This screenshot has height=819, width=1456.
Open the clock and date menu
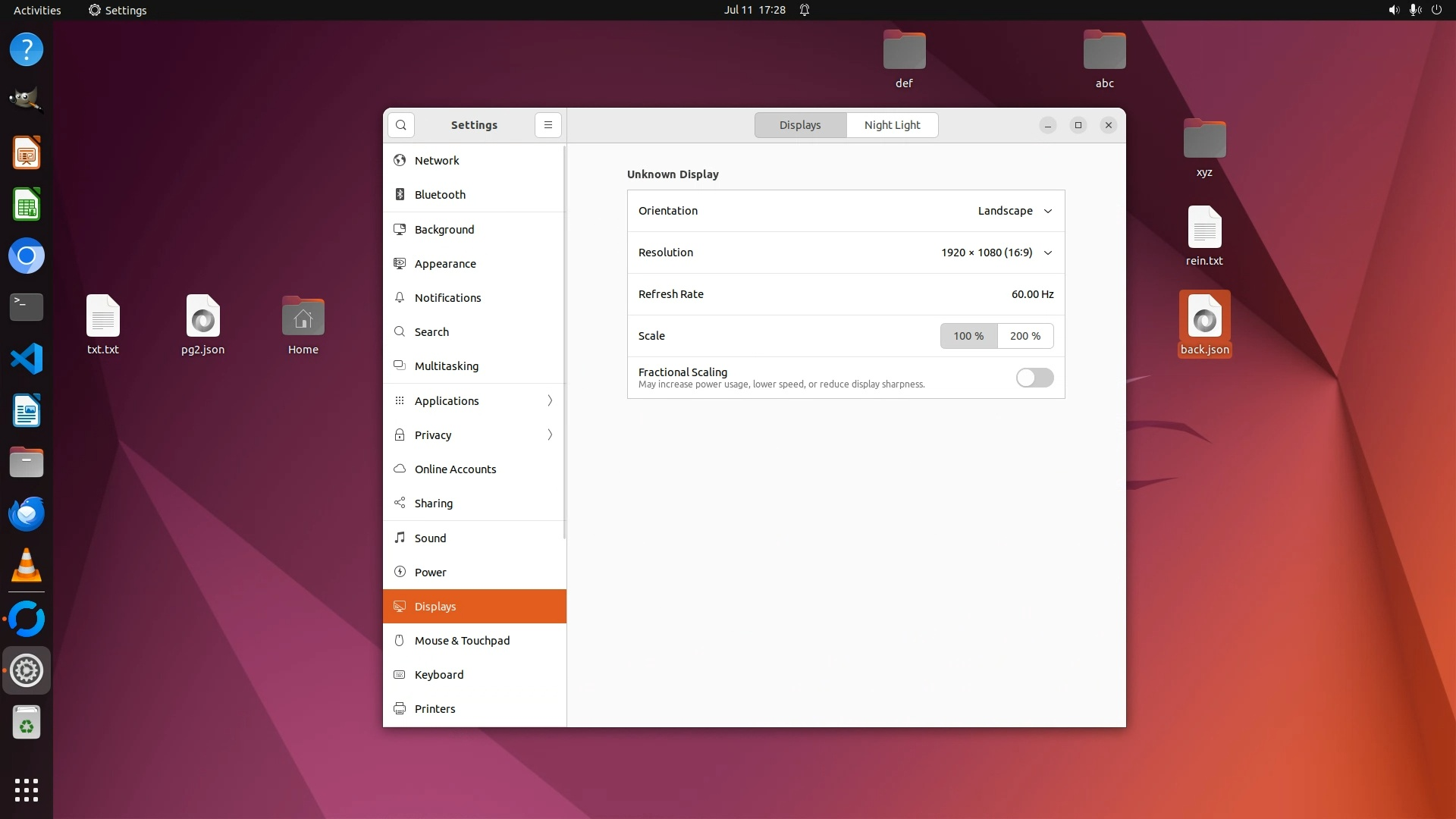click(x=755, y=10)
